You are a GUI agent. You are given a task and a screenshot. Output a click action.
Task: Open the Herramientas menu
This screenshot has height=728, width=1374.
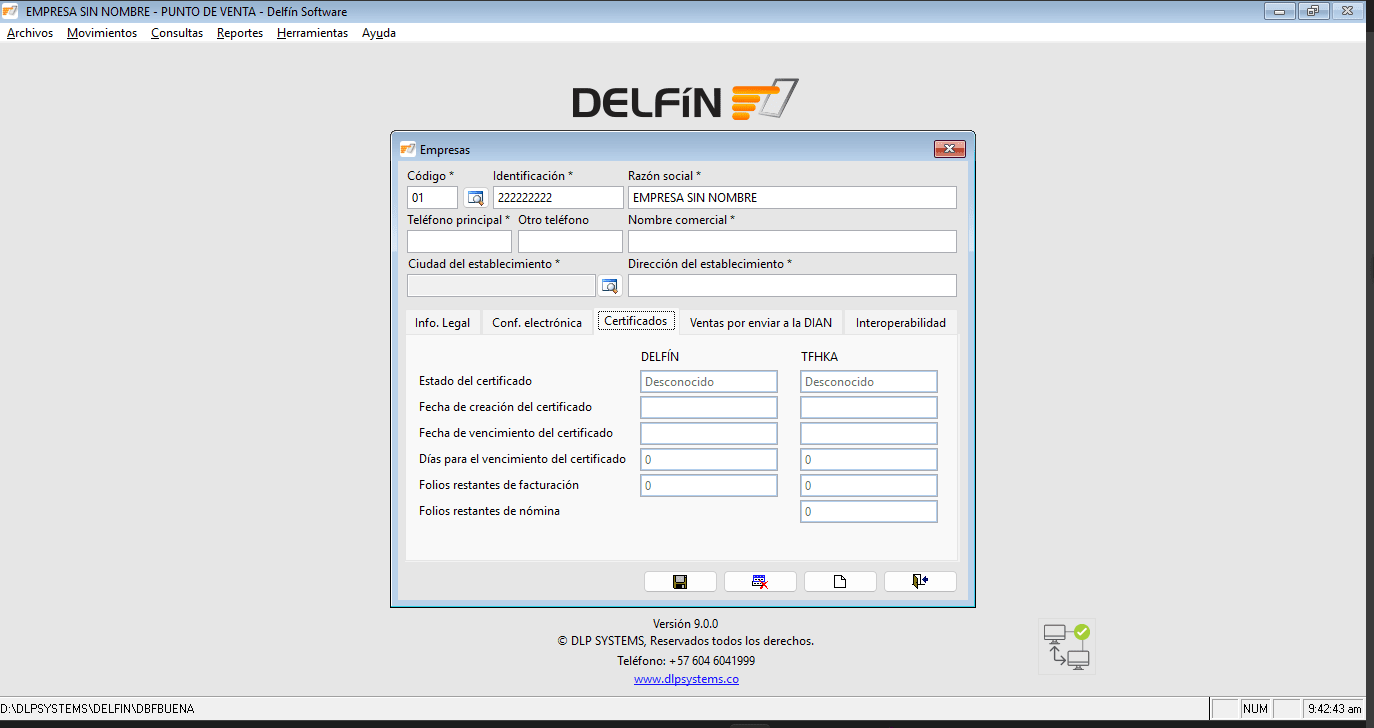[313, 32]
